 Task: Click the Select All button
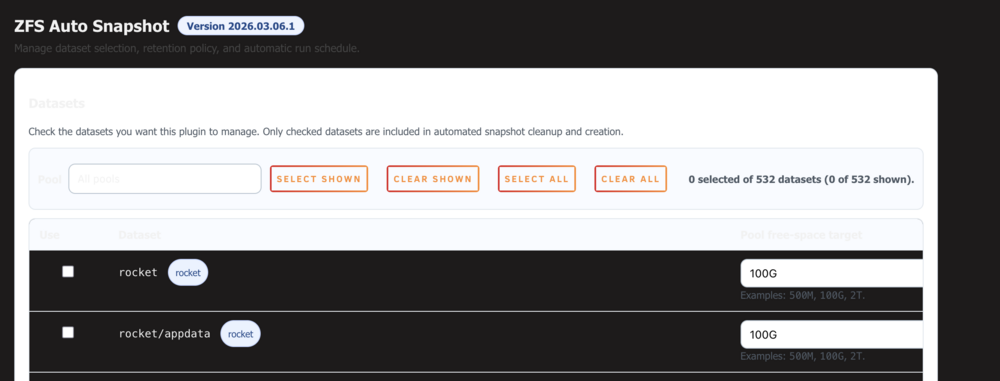tap(536, 179)
